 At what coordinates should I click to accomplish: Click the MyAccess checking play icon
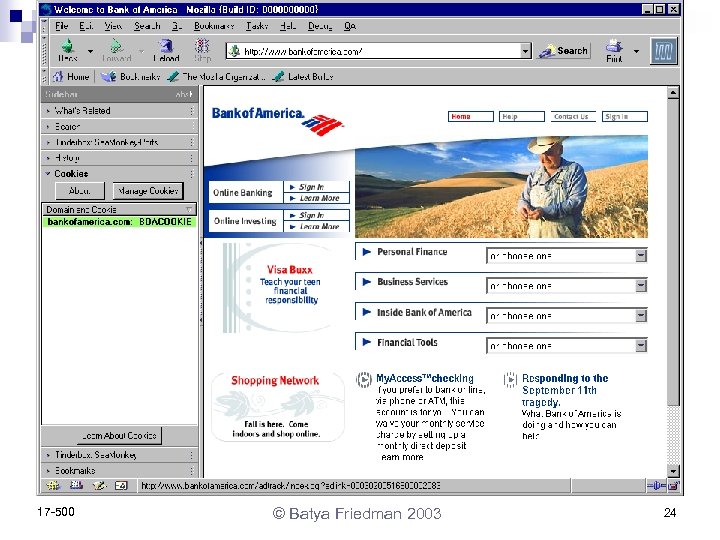[x=364, y=380]
